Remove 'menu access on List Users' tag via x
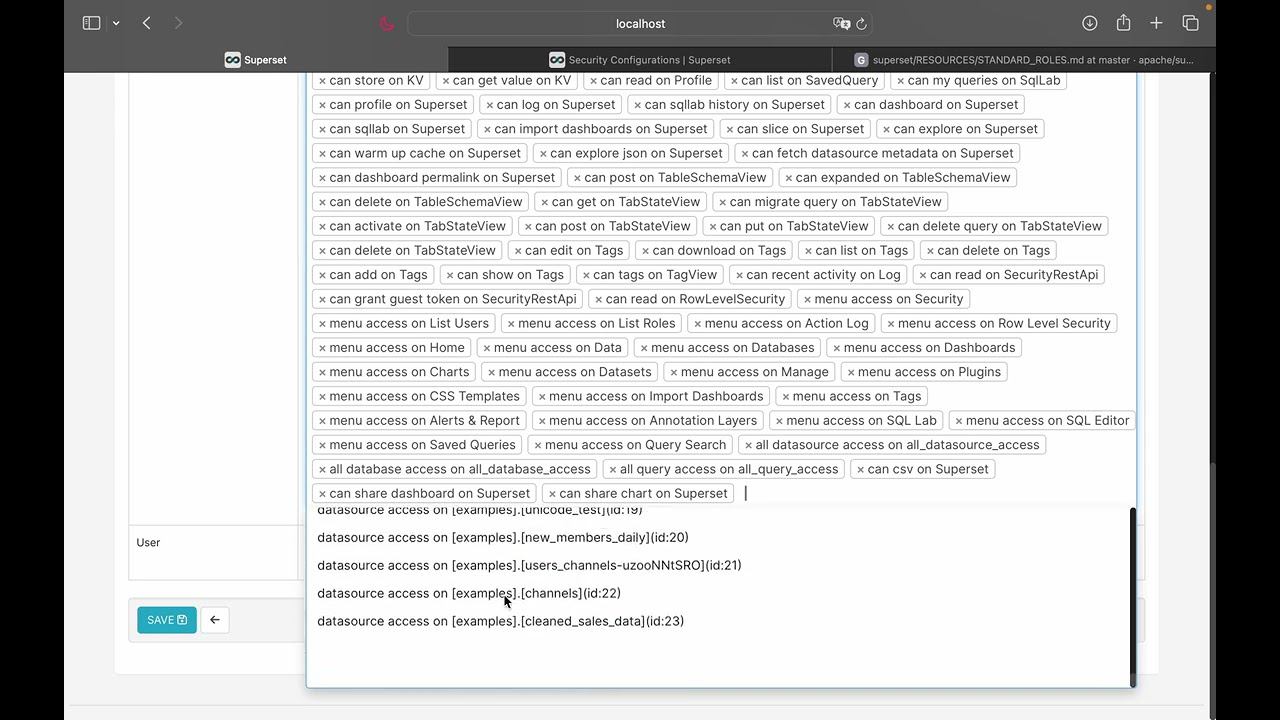The image size is (1280, 720). (322, 324)
